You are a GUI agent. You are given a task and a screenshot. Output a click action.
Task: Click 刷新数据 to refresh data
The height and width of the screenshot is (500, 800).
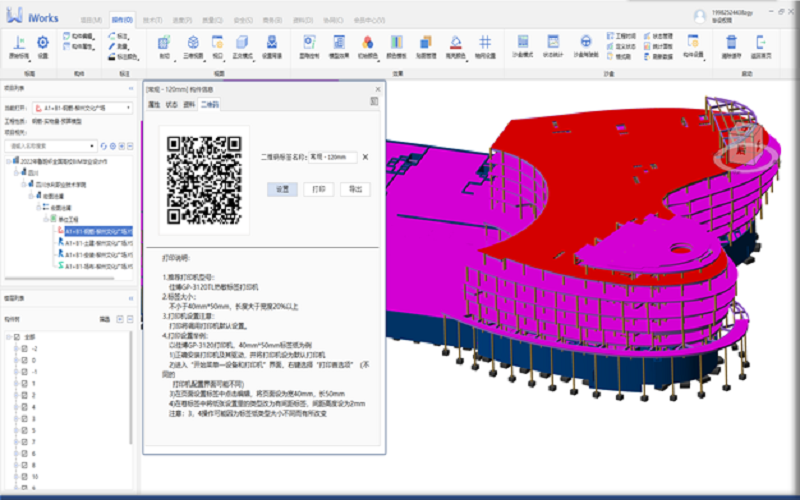pos(659,57)
